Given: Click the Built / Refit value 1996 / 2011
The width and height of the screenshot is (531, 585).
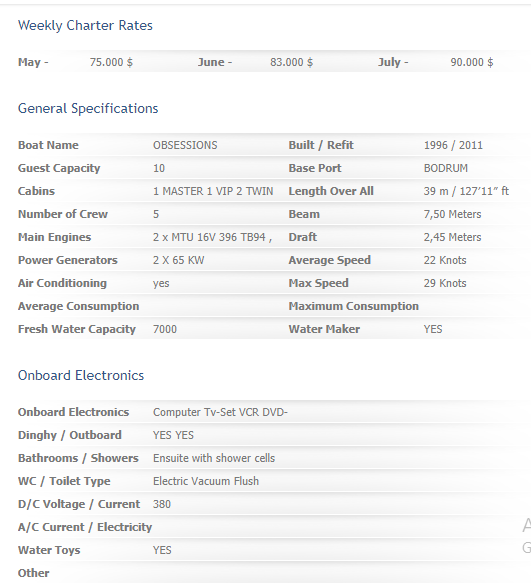Looking at the screenshot, I should point(453,145).
